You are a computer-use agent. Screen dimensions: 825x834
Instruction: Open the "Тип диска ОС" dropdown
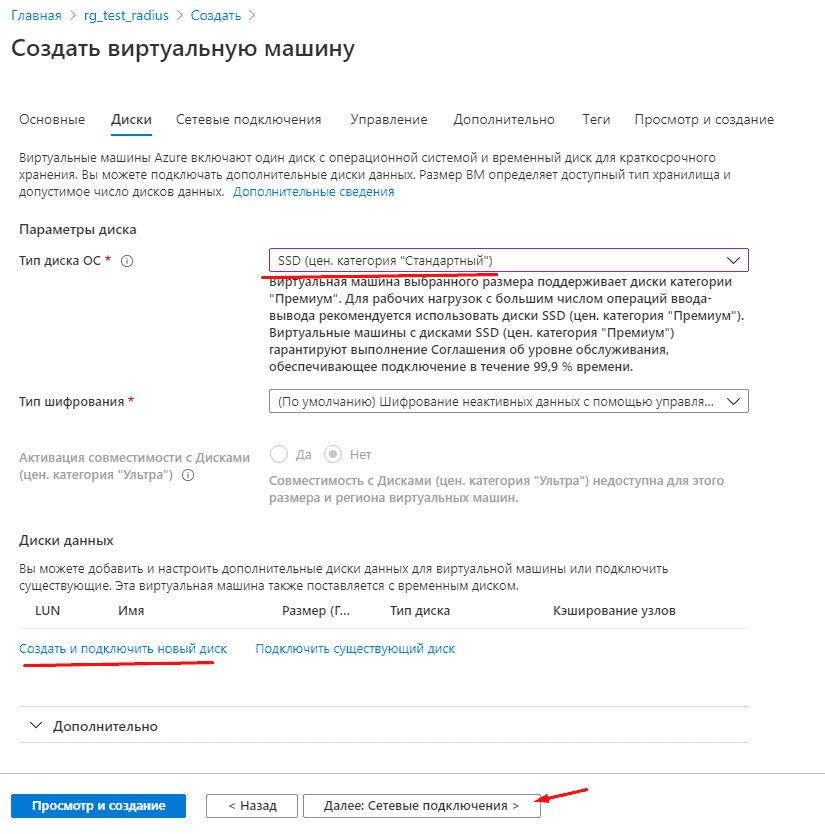point(508,260)
